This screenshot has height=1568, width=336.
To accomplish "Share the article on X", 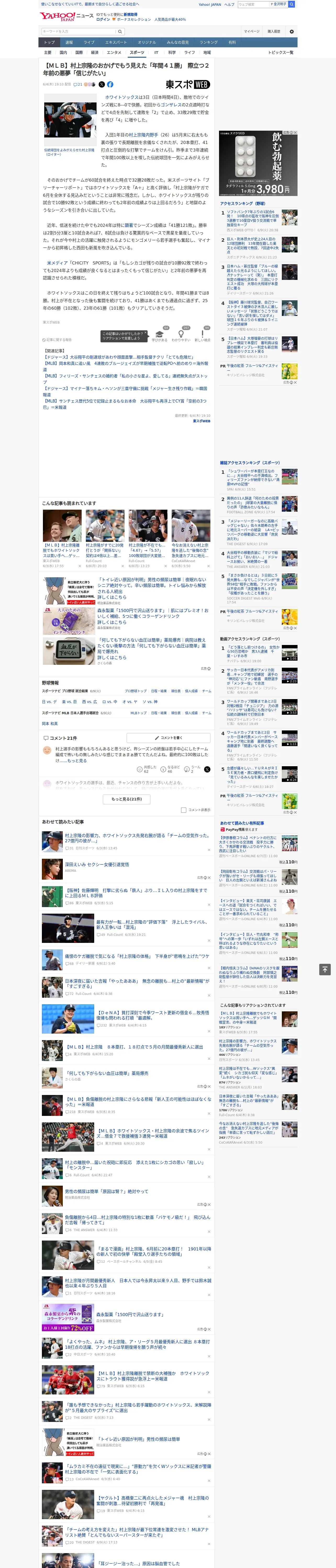I will tap(102, 85).
